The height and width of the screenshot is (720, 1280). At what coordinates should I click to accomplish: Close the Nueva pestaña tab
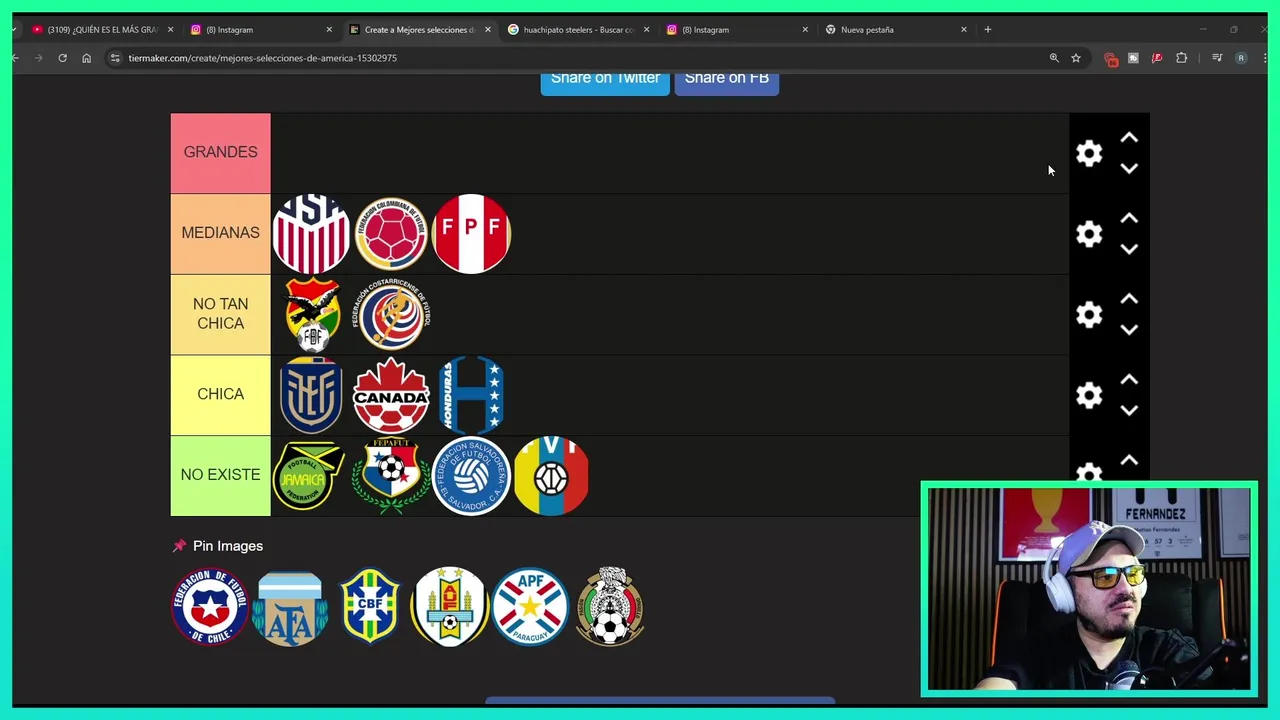click(x=964, y=30)
